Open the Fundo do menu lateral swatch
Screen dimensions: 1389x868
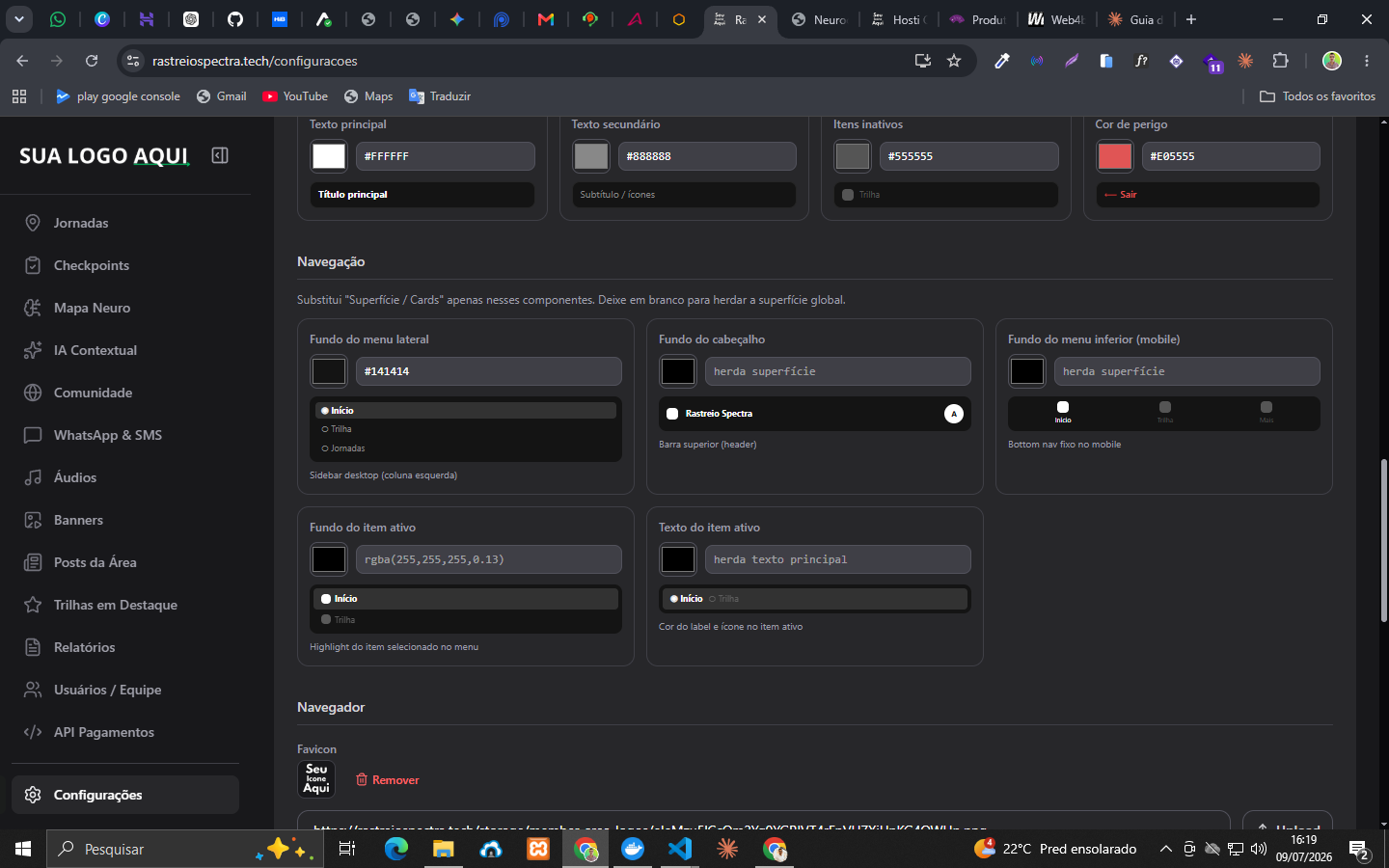pyautogui.click(x=329, y=371)
